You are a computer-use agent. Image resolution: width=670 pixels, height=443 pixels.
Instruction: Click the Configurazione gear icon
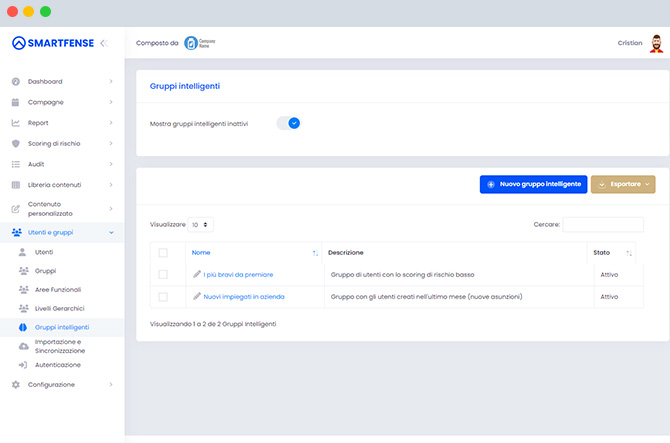16,384
